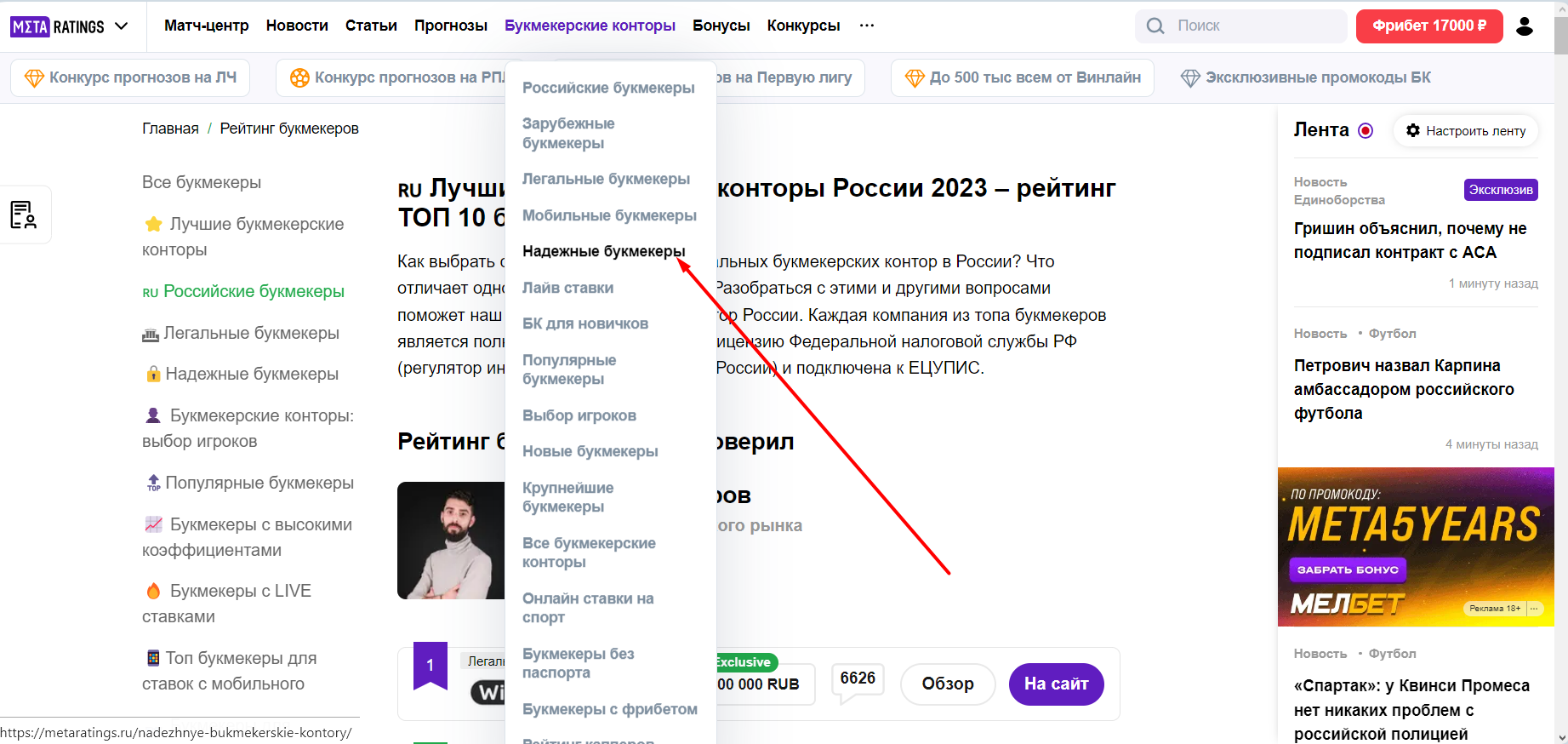Click the comments bubble showing 6626

(x=858, y=683)
